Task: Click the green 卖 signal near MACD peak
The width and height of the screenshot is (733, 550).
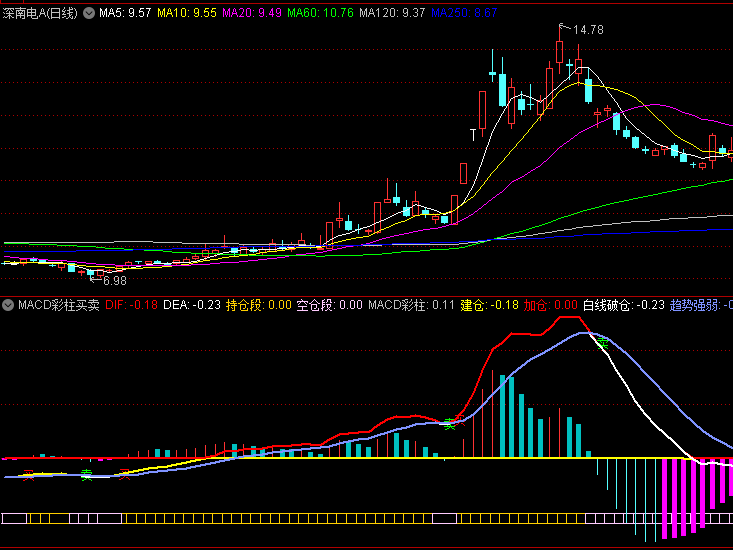Action: pyautogui.click(x=603, y=343)
